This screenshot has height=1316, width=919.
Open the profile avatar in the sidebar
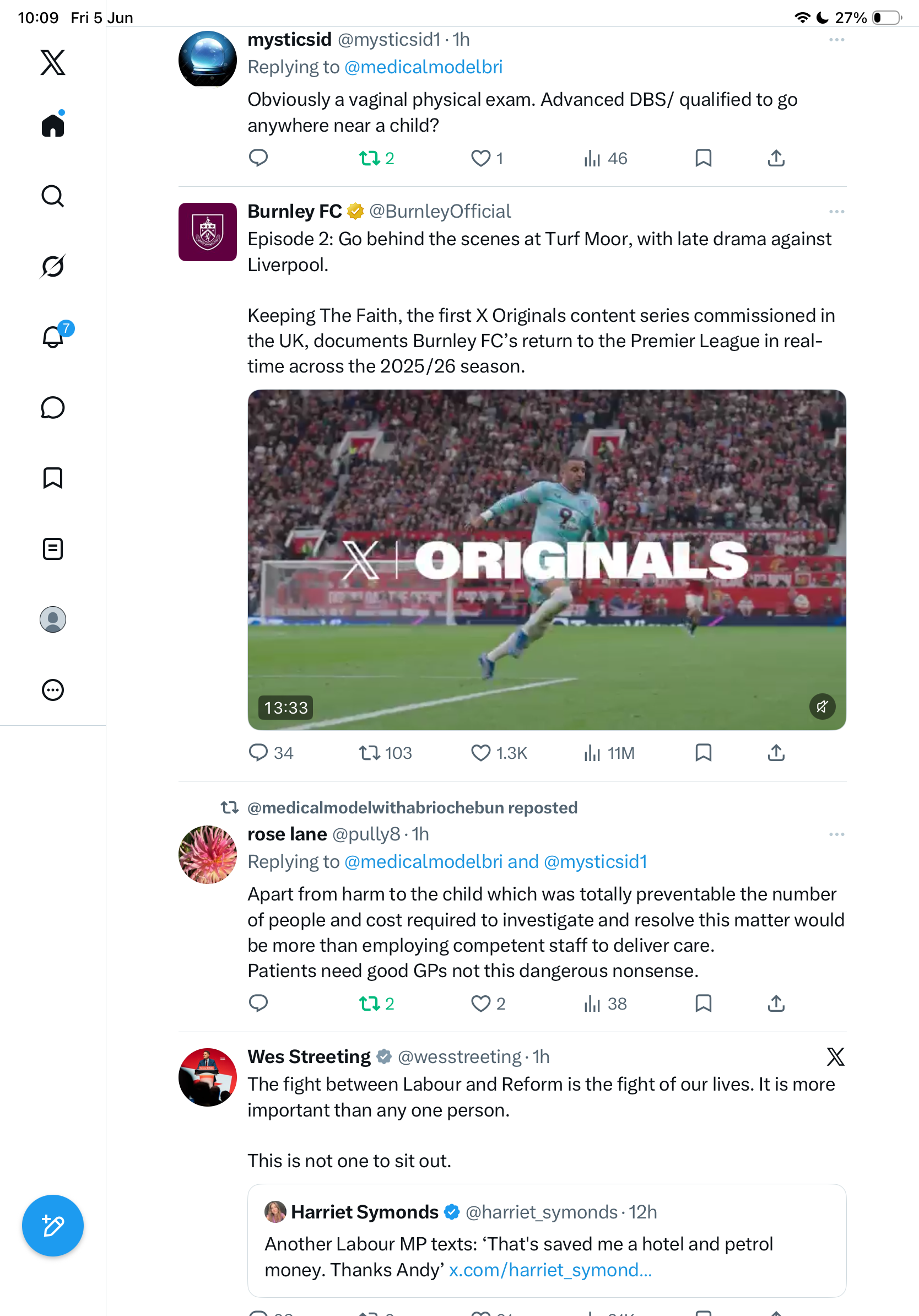pos(53,619)
